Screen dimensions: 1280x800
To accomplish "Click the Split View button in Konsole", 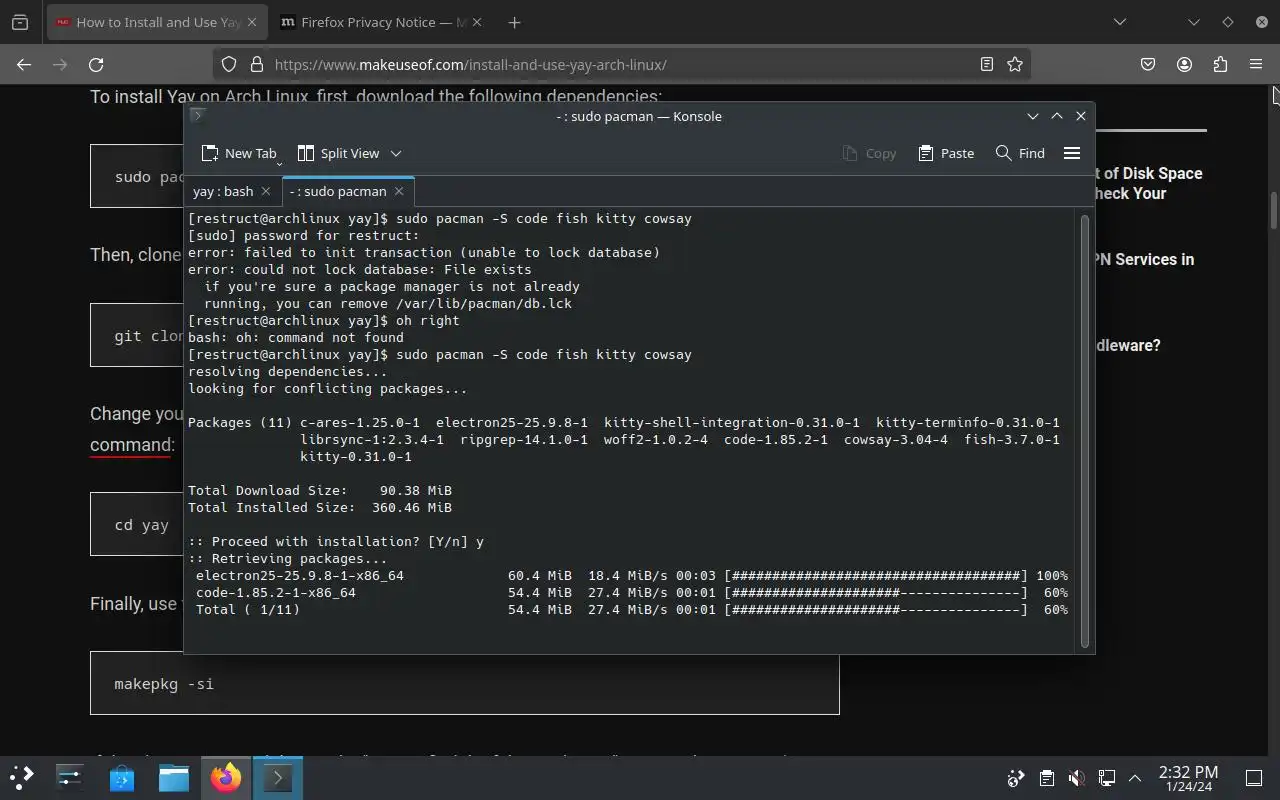I will pyautogui.click(x=338, y=153).
